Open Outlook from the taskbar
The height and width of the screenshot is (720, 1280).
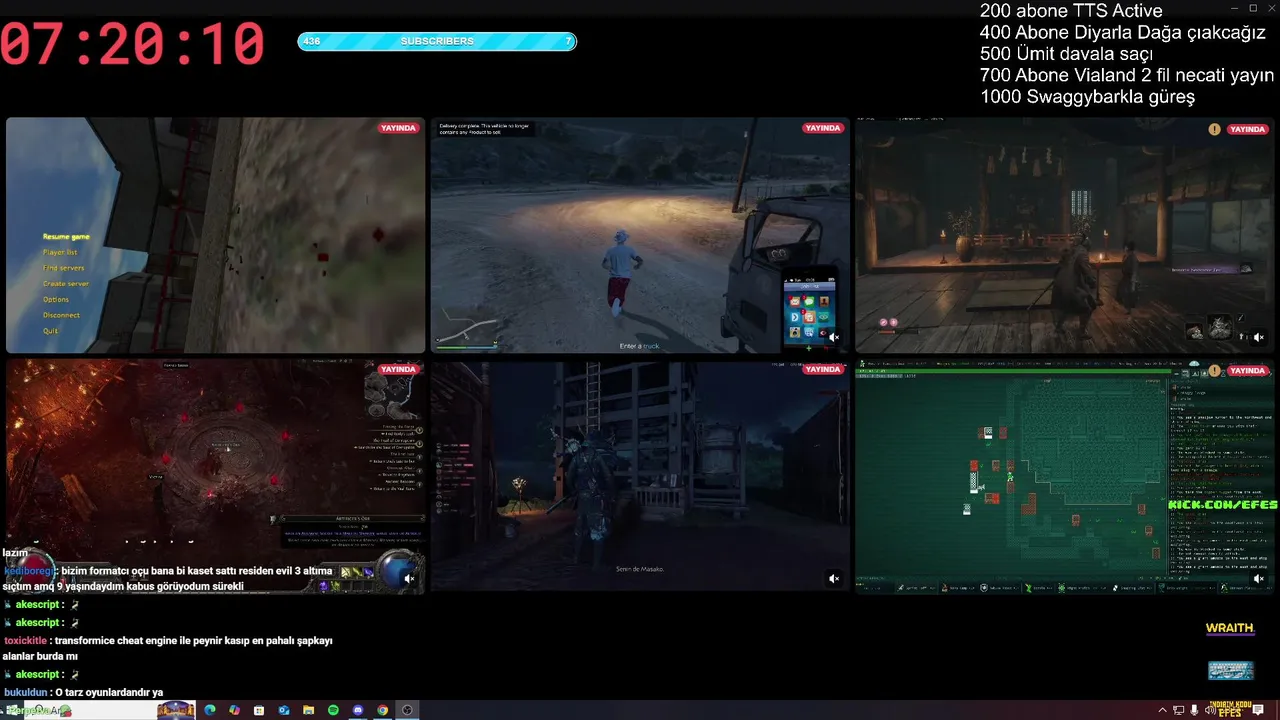click(x=284, y=710)
